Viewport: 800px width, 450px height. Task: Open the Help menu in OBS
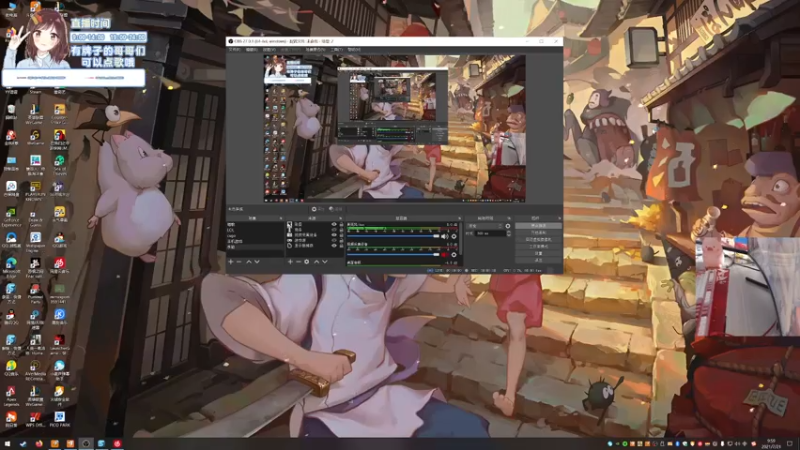[x=354, y=50]
